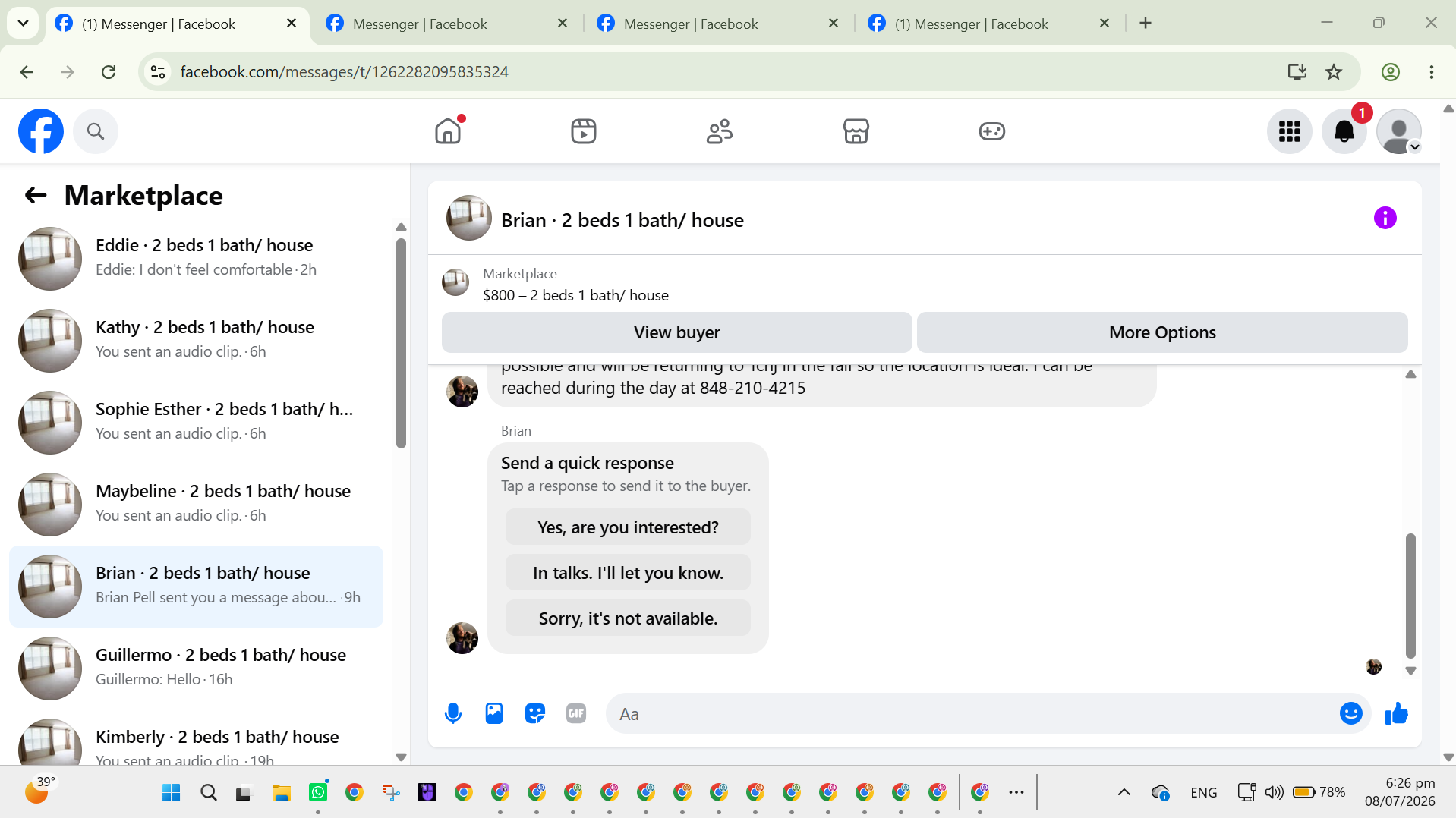
Task: Click the address bar URL
Action: 344,72
